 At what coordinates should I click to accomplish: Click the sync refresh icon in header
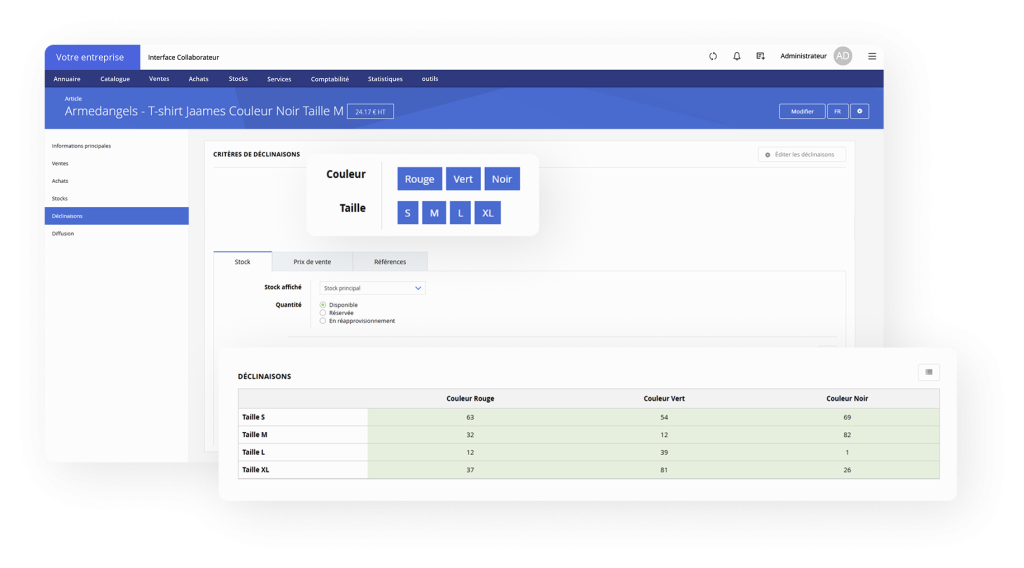pyautogui.click(x=713, y=56)
